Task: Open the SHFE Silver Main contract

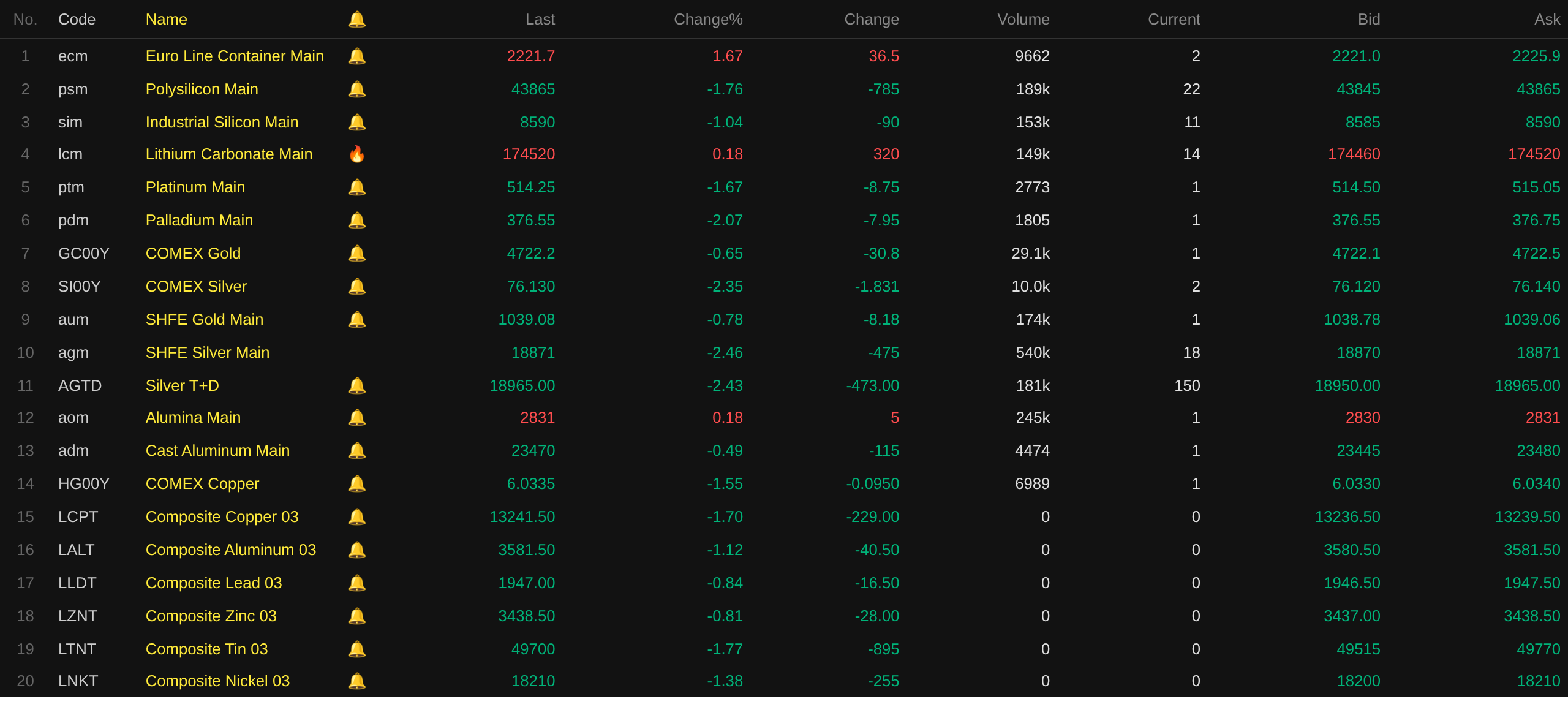Action: [207, 353]
